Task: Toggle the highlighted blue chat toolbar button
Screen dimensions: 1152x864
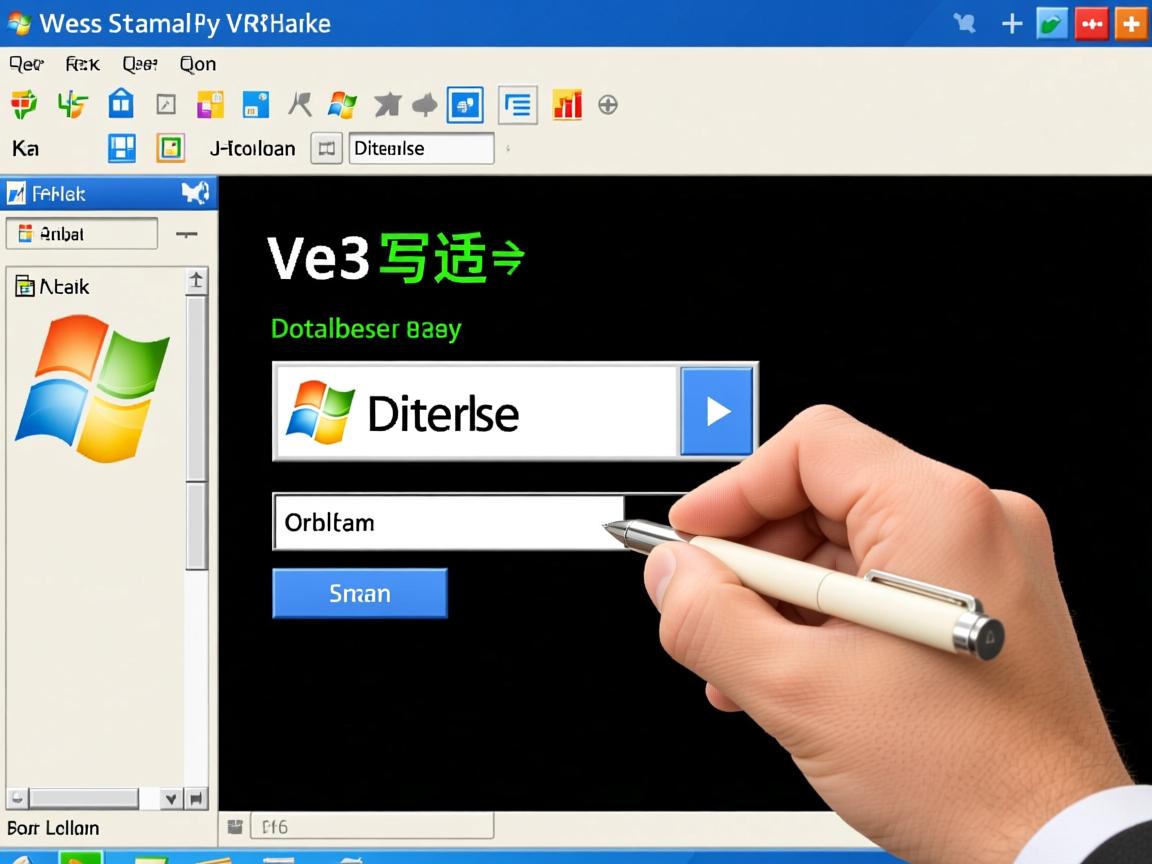Action: [465, 104]
